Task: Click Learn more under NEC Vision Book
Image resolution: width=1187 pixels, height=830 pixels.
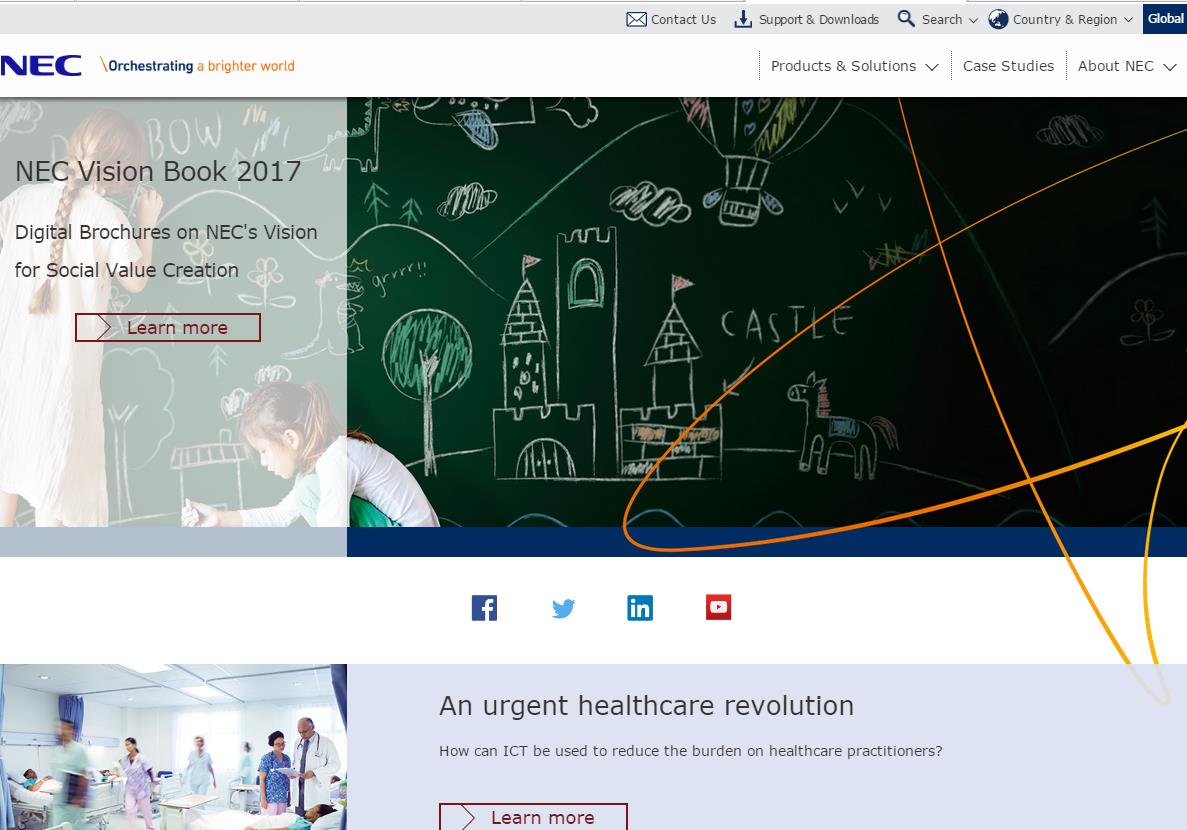Action: [x=168, y=327]
